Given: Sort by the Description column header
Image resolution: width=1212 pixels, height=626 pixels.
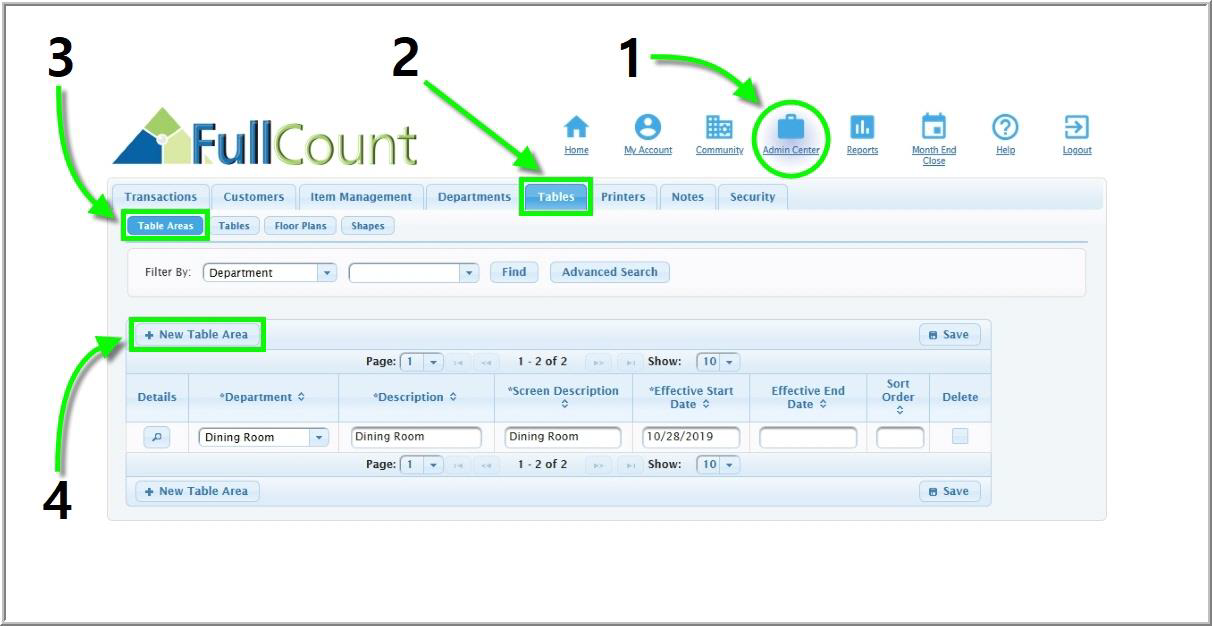Looking at the screenshot, I should pyautogui.click(x=415, y=397).
